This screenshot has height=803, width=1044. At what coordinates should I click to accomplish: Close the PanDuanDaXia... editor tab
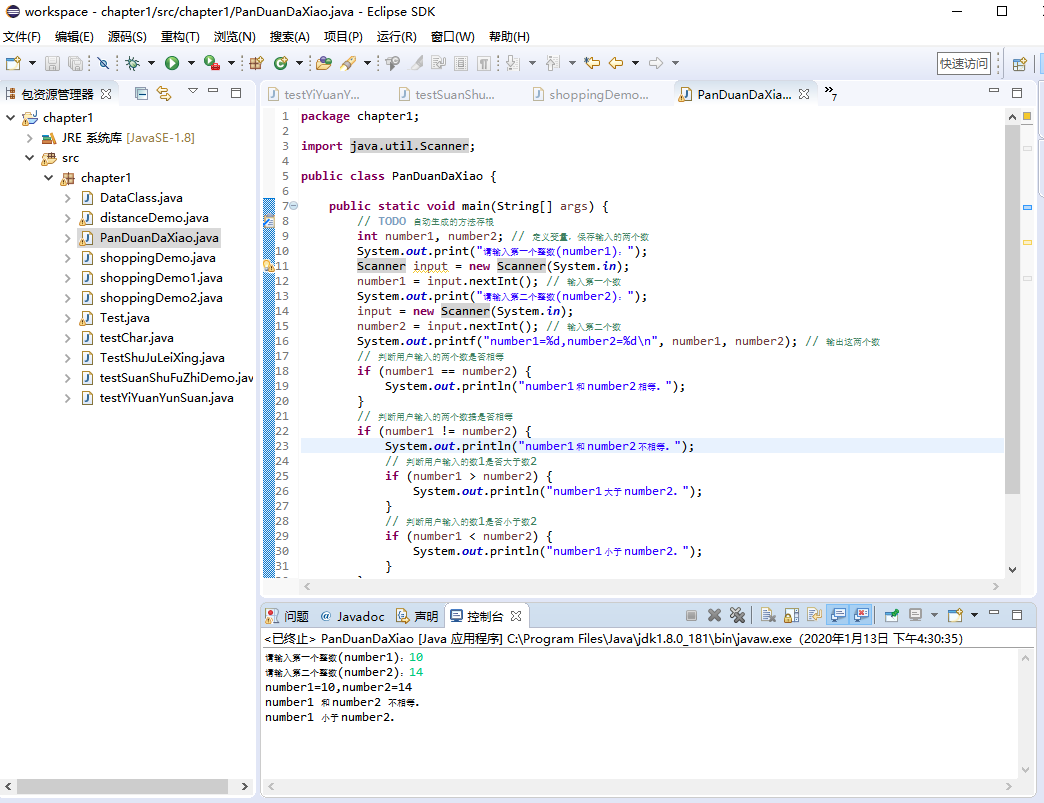pyautogui.click(x=804, y=95)
